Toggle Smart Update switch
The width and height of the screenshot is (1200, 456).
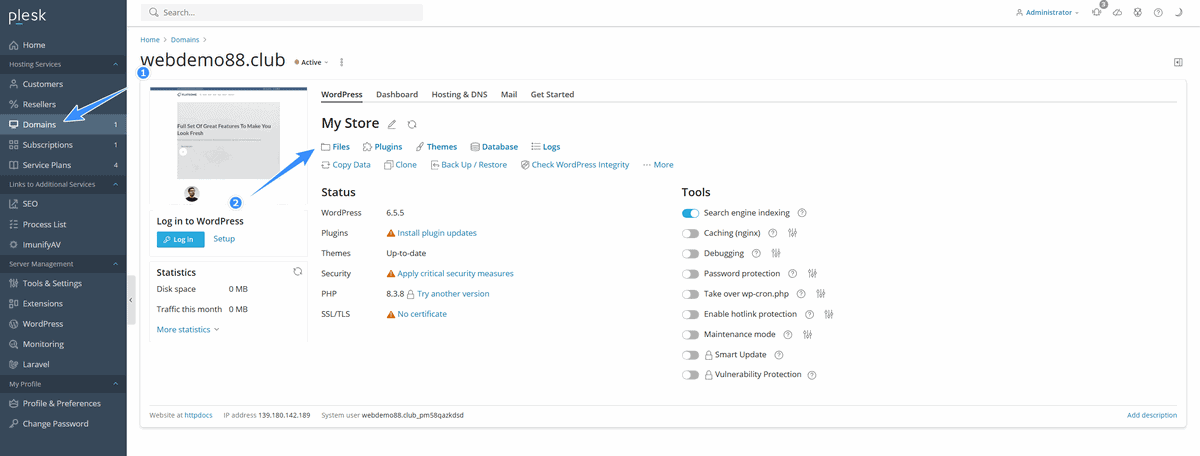click(x=690, y=354)
